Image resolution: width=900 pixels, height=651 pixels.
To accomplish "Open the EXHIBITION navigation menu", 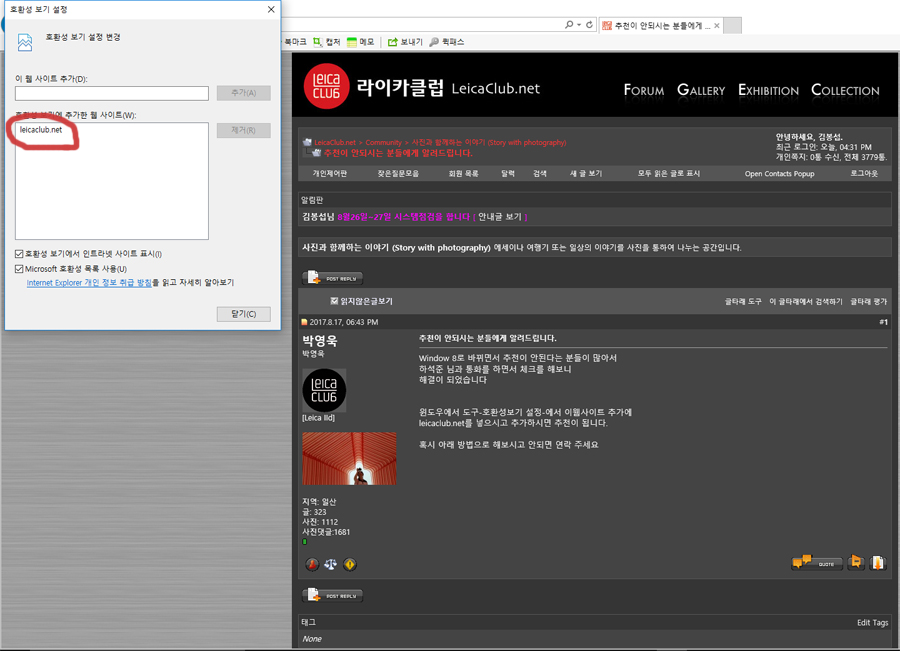I will (x=768, y=91).
